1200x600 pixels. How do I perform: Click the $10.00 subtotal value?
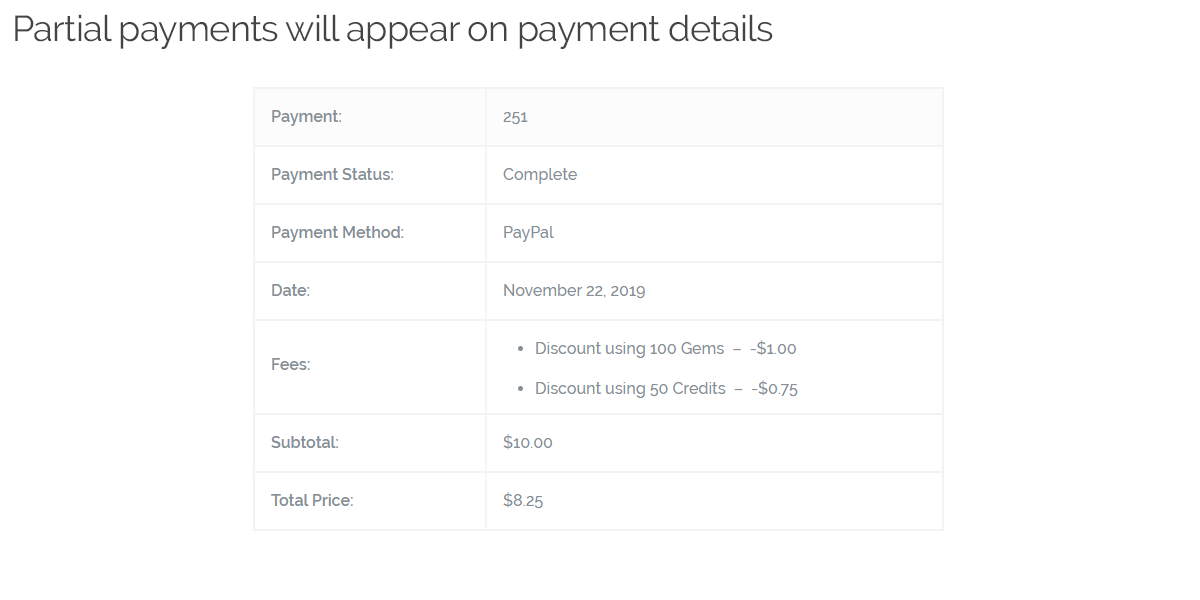[x=528, y=443]
